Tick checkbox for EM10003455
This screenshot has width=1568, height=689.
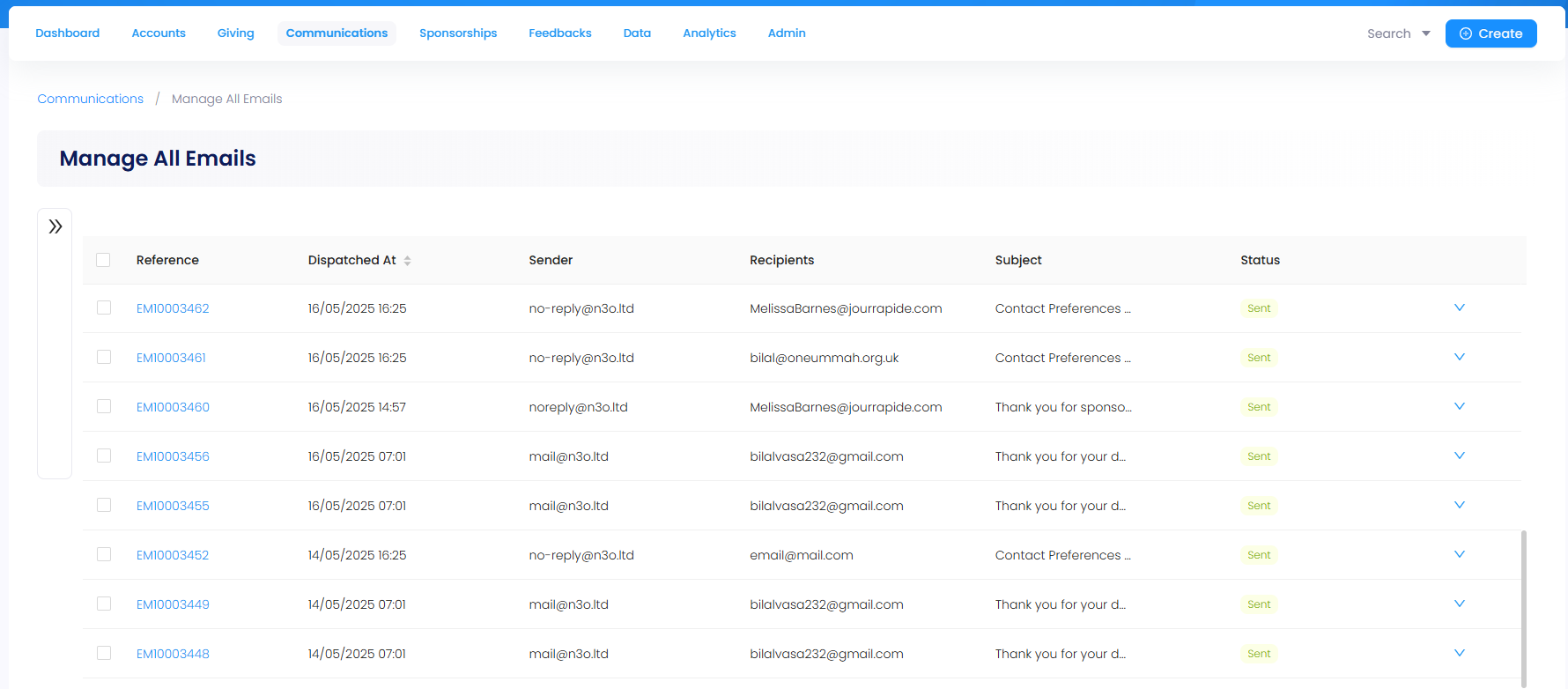(x=104, y=505)
